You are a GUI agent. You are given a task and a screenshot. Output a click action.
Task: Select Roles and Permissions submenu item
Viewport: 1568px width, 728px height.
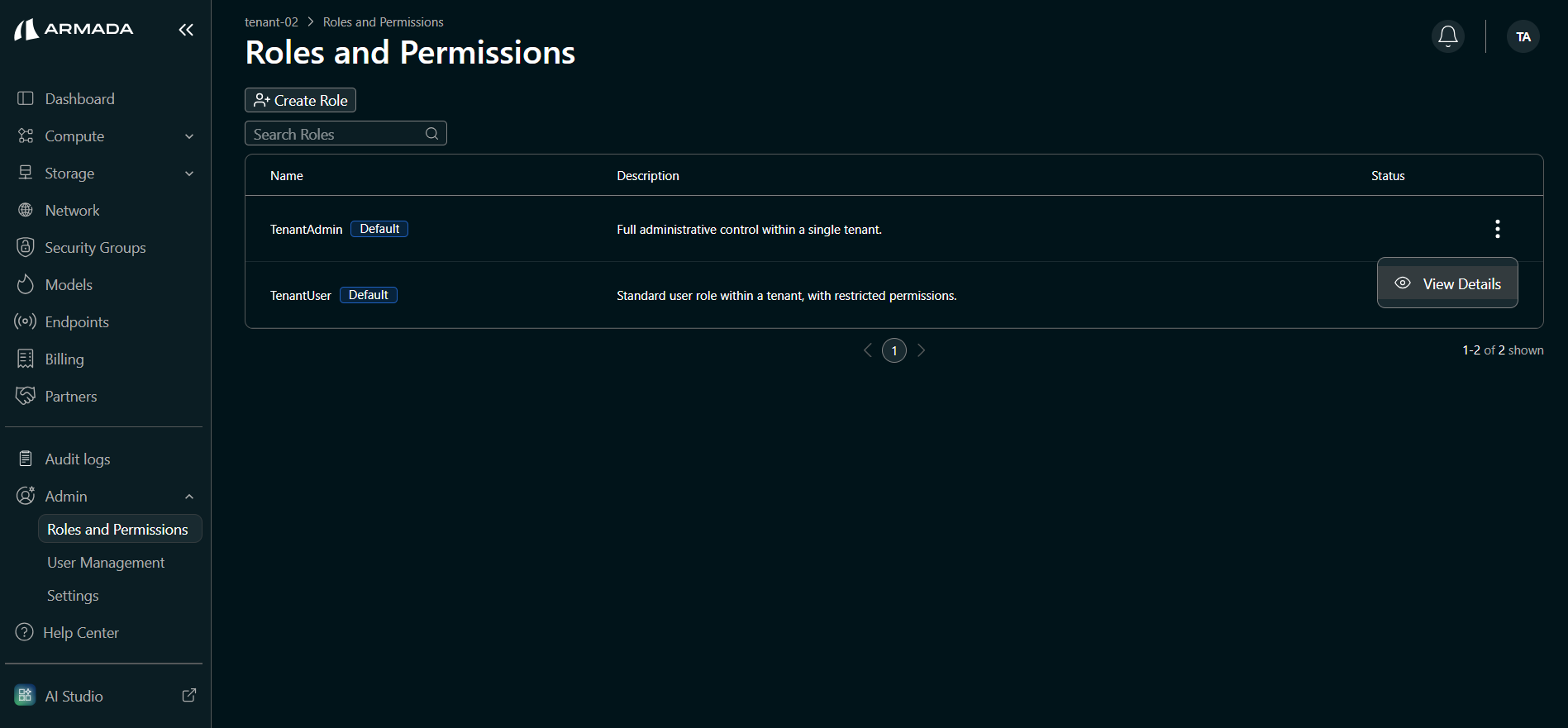tap(120, 529)
